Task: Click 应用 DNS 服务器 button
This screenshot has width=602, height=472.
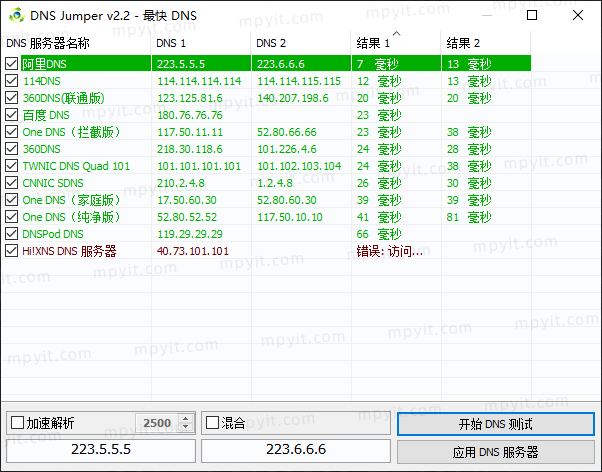Action: [496, 452]
